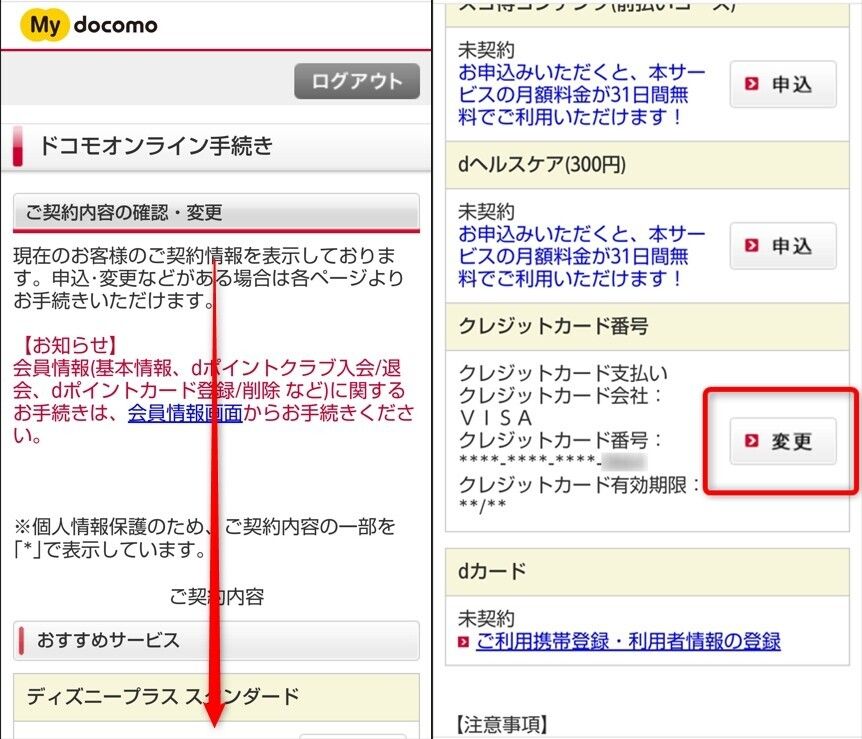Click the ディズニープラス スタンダード row
The width and height of the screenshot is (862, 739).
click(x=216, y=697)
